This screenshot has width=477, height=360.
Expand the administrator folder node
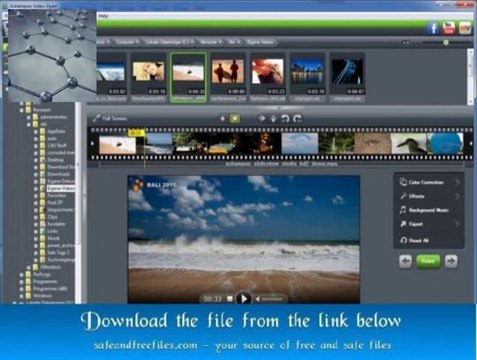tap(28, 117)
